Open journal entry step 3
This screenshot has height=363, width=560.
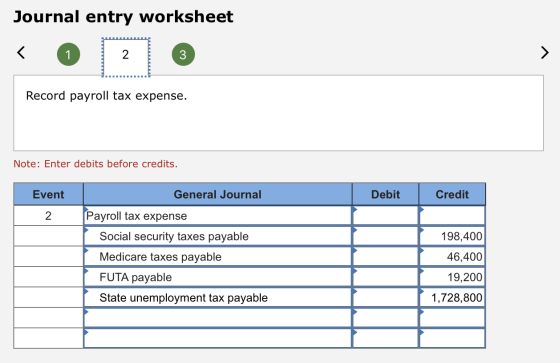183,54
